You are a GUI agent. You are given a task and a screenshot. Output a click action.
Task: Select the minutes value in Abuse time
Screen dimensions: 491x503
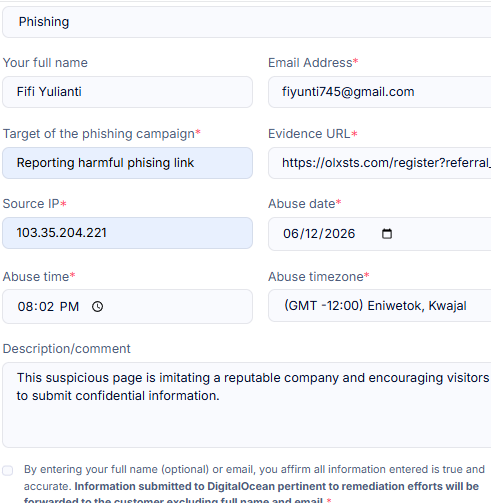tap(46, 307)
